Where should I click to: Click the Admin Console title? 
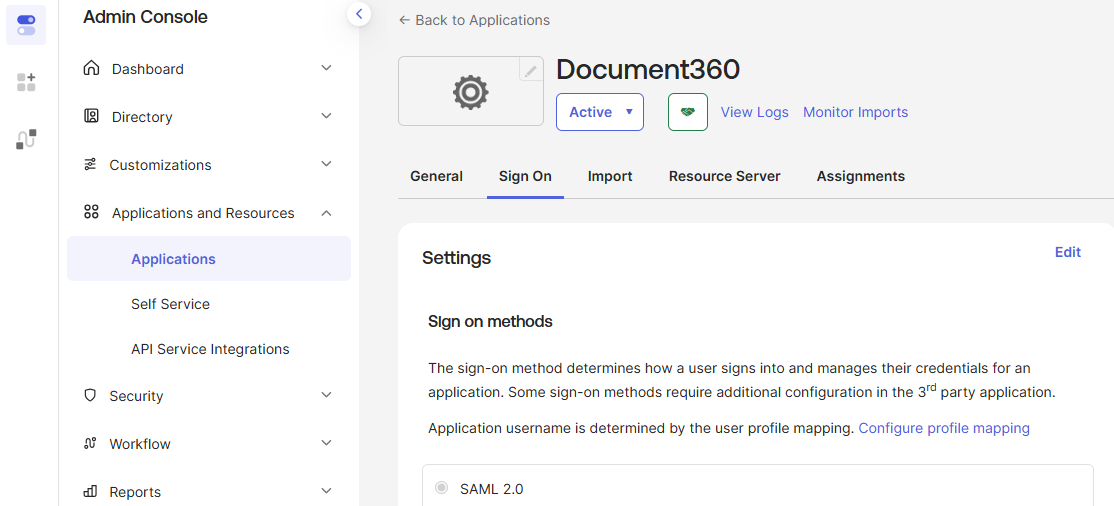(146, 17)
